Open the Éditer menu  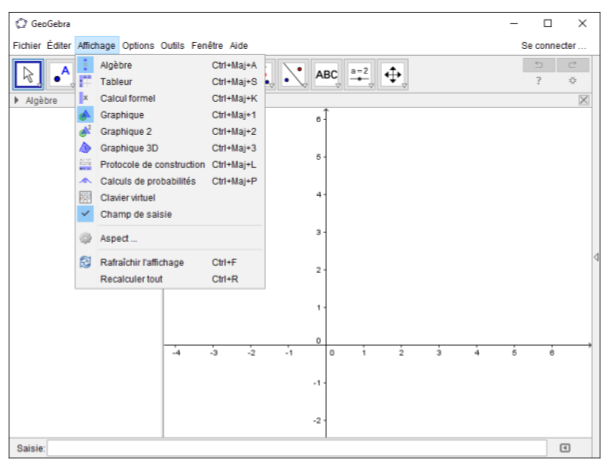coord(59,46)
